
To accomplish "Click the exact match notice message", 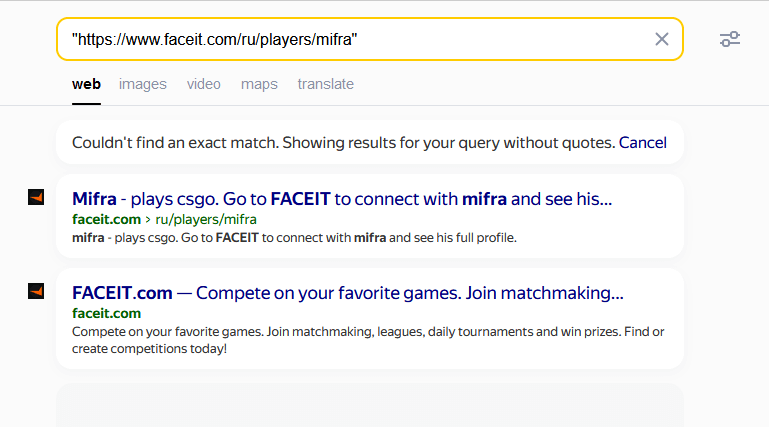I will [343, 143].
